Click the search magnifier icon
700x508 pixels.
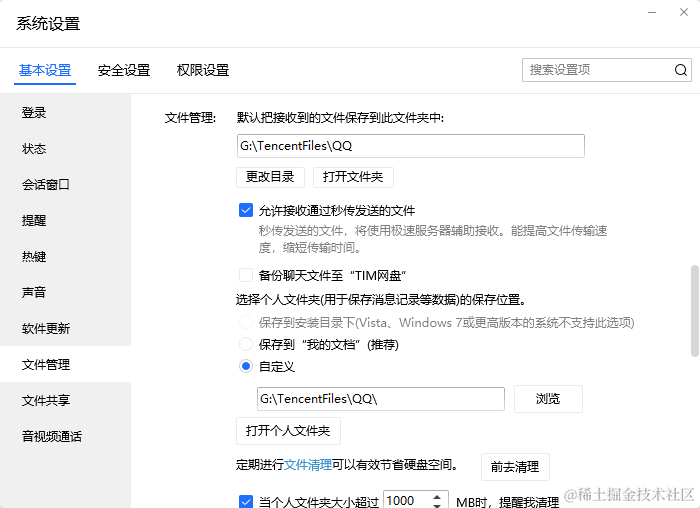point(680,70)
